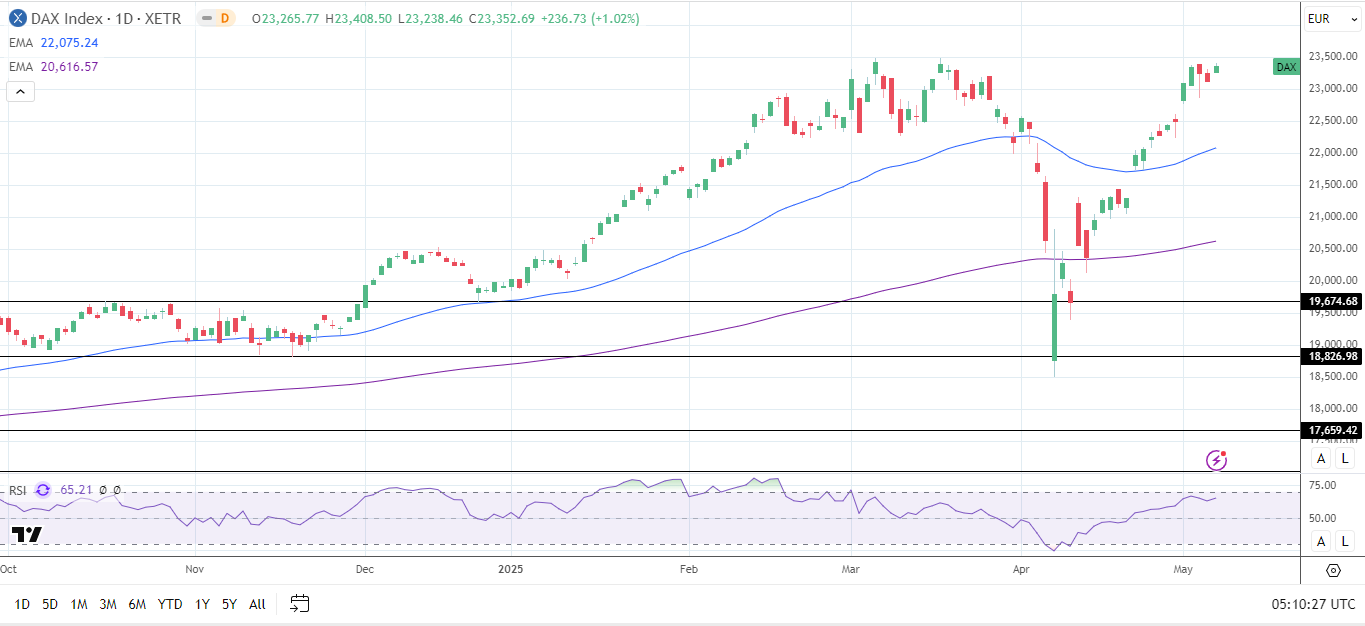Select the 1Y time range
Viewport: 1365px width, 626px height.
202,604
